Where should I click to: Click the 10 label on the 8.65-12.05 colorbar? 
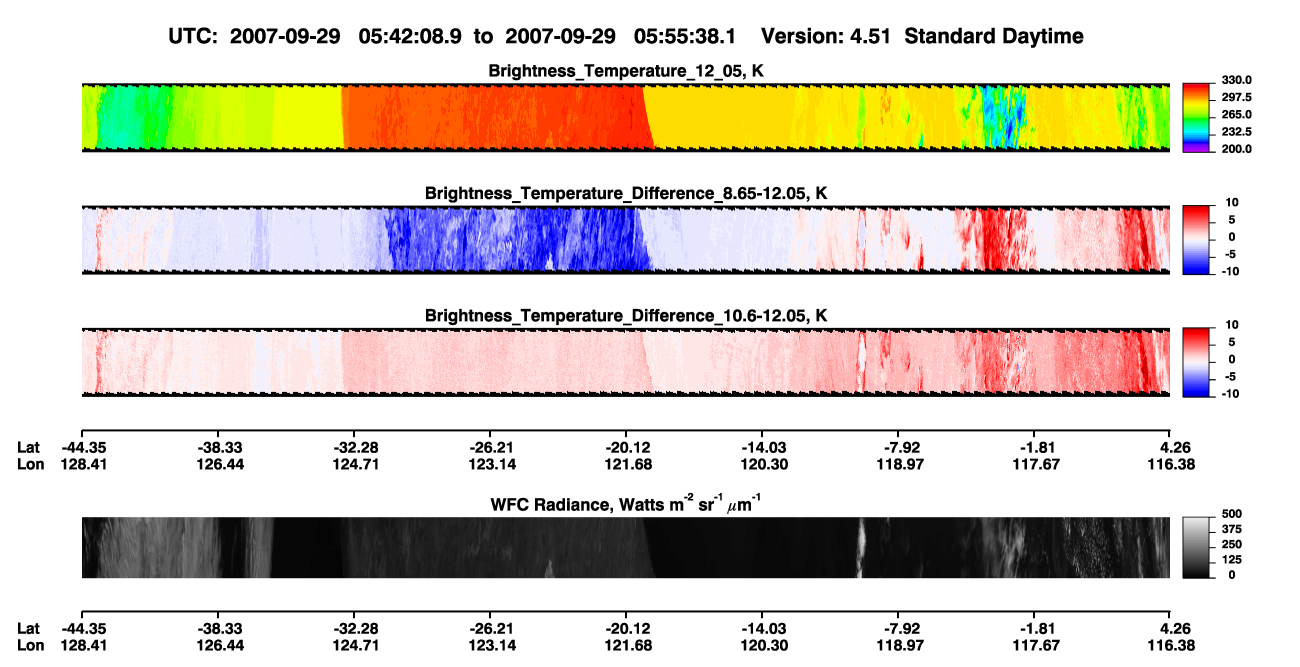[1231, 202]
